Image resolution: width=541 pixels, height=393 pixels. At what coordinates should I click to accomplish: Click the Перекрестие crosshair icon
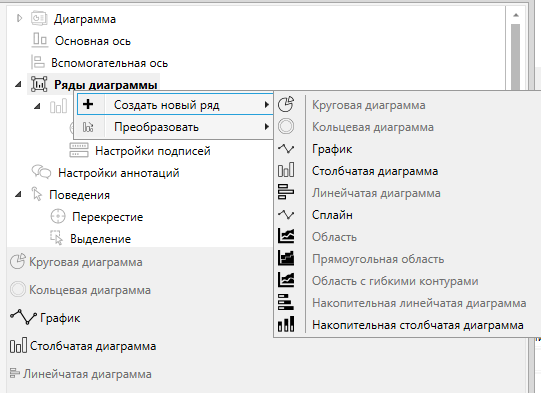pos(58,217)
